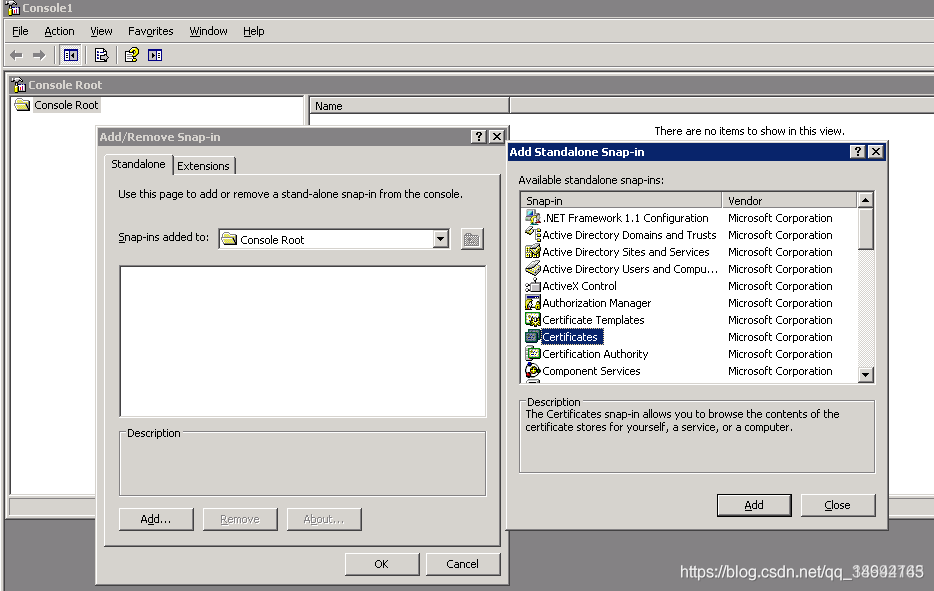934x591 pixels.
Task: Click the Console Root child window icon
Action: tap(18, 85)
